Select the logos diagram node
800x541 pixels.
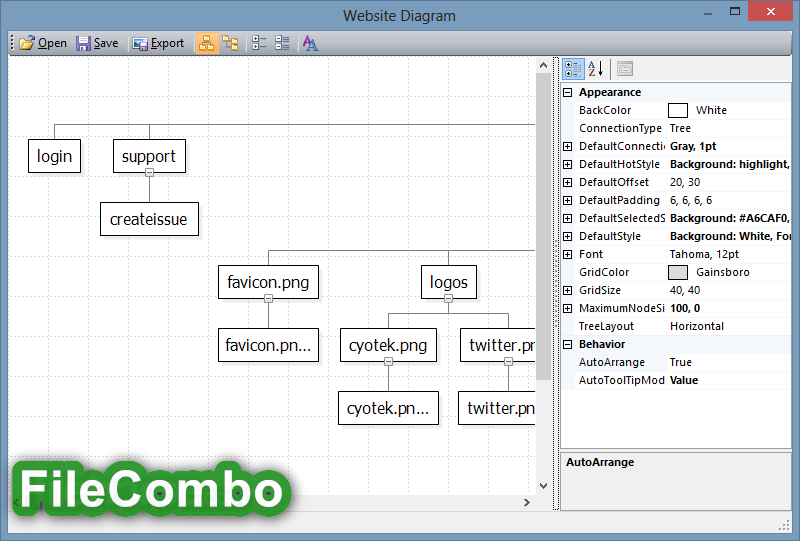pyautogui.click(x=448, y=282)
